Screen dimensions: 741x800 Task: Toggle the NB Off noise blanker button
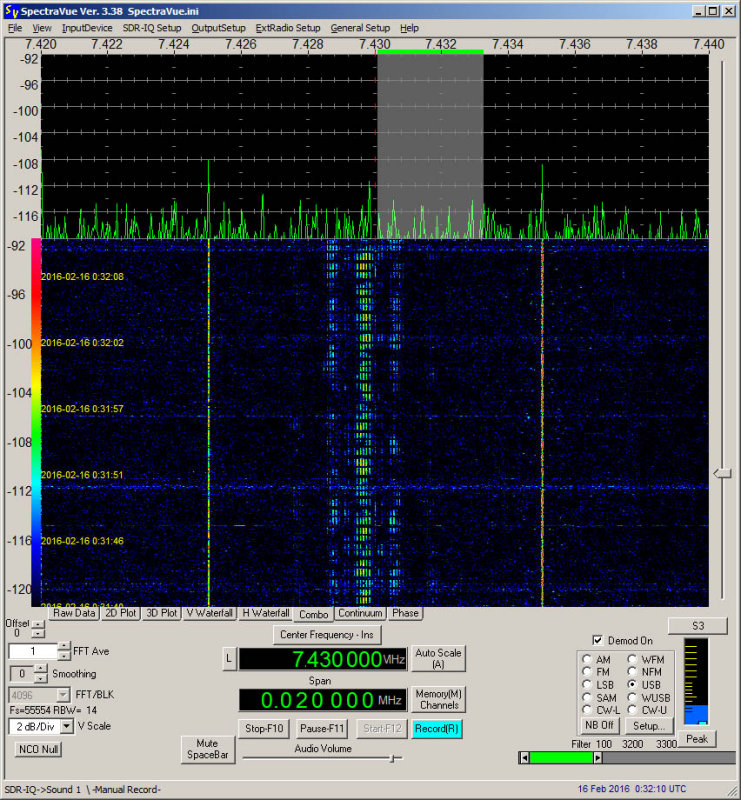pyautogui.click(x=600, y=725)
